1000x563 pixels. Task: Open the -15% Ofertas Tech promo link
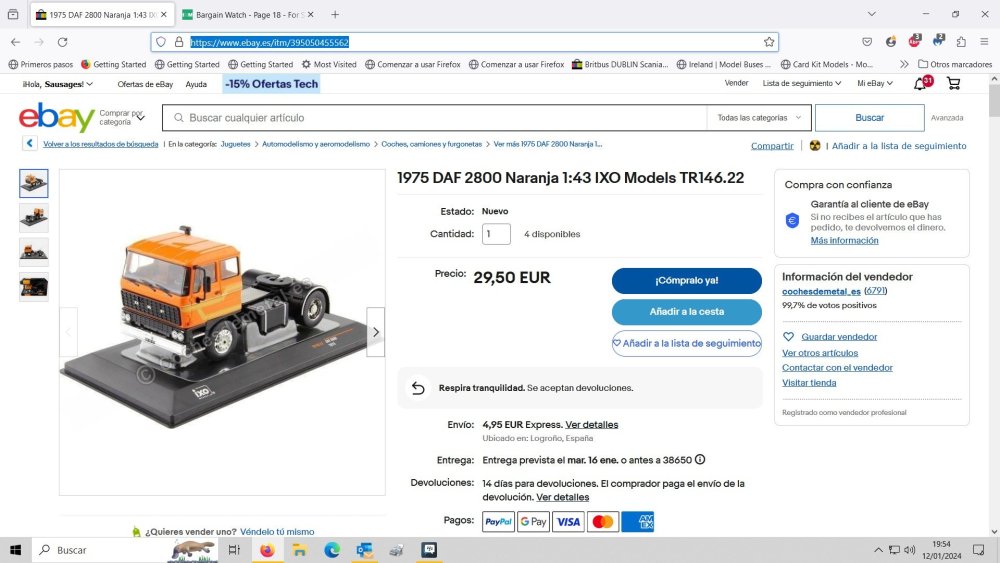click(x=271, y=84)
